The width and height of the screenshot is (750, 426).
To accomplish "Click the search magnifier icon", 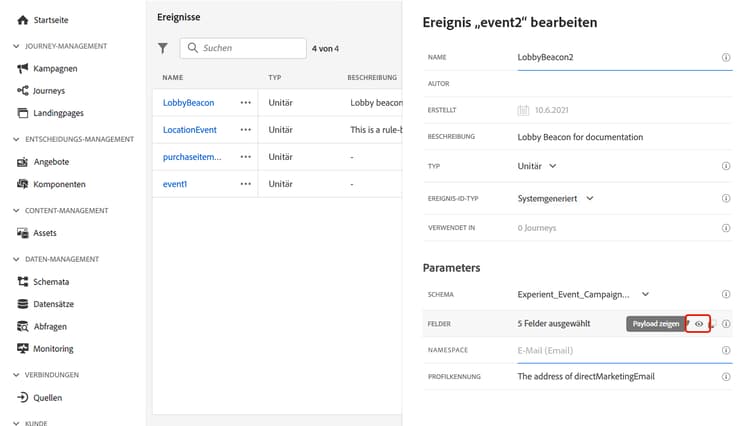I will click(x=193, y=48).
